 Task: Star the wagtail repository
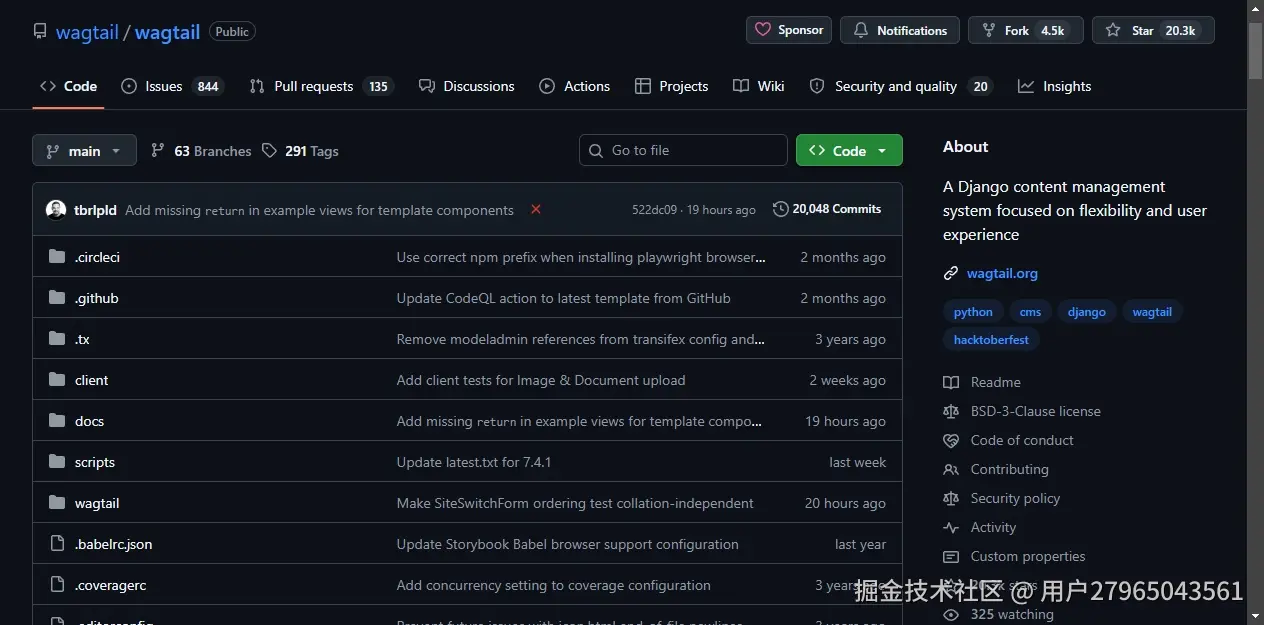pyautogui.click(x=1153, y=30)
